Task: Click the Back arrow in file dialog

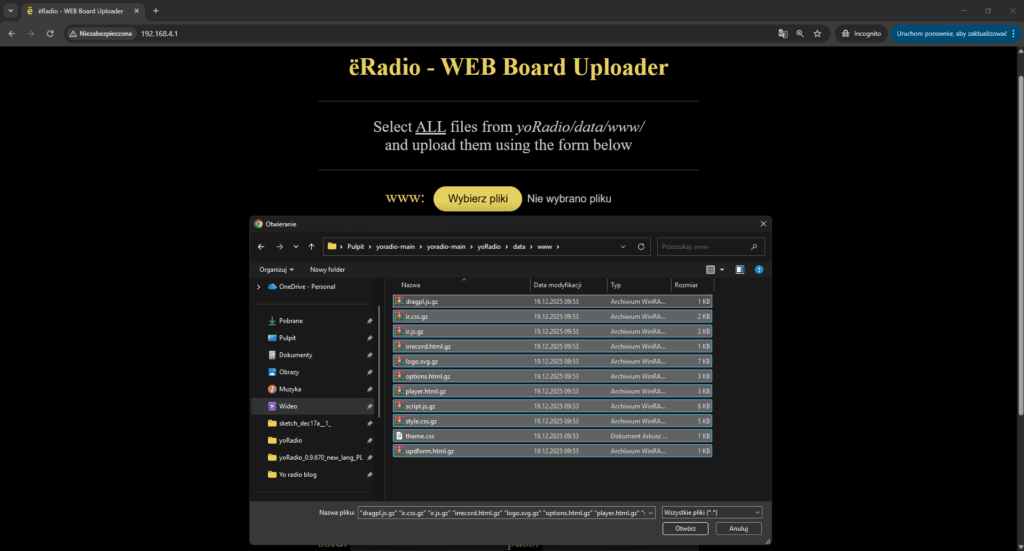Action: click(261, 246)
